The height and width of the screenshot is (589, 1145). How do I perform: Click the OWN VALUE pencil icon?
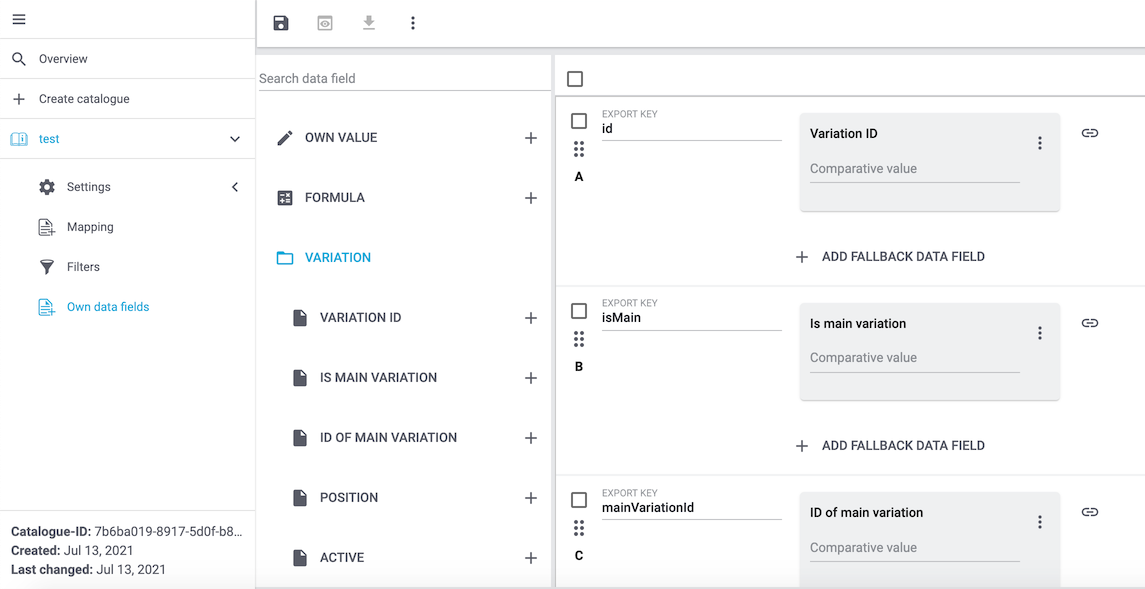(285, 138)
